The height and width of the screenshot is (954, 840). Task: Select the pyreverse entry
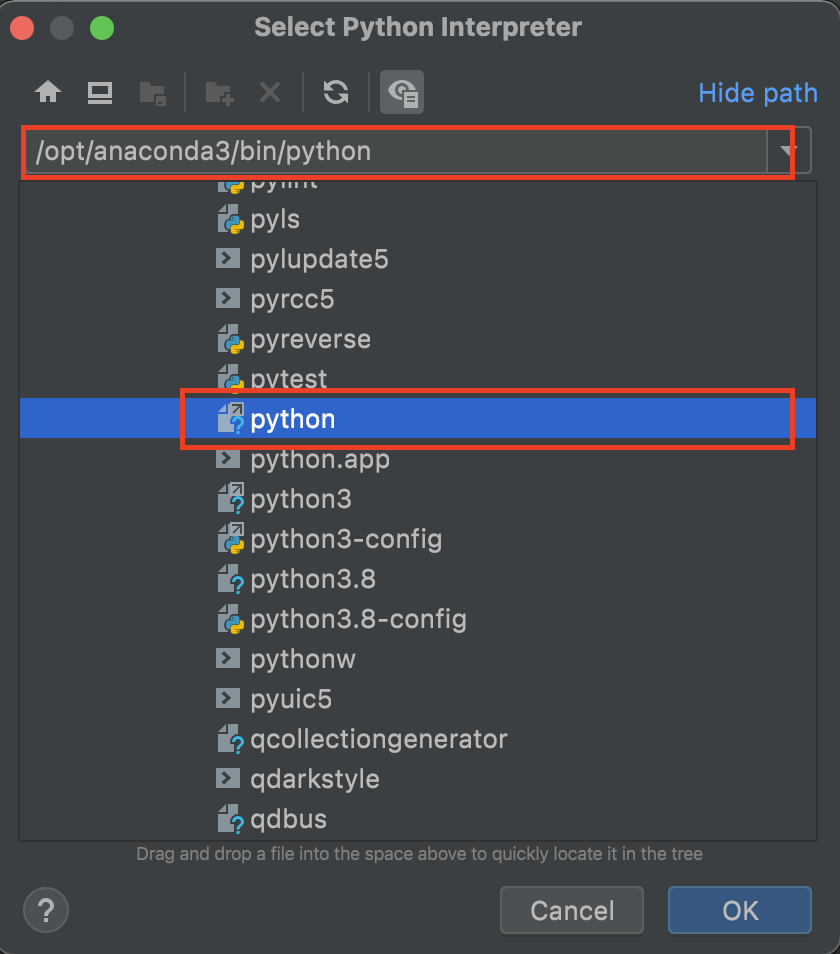(x=310, y=339)
